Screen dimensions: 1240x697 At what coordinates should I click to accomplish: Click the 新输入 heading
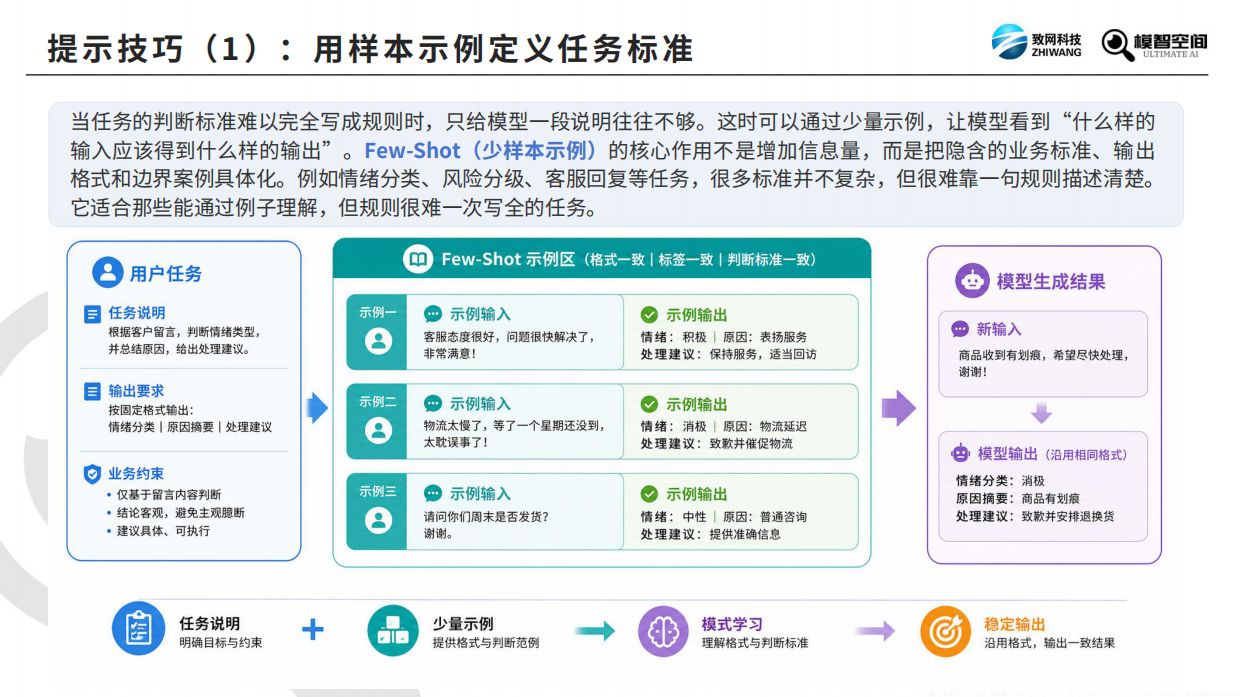pos(999,330)
